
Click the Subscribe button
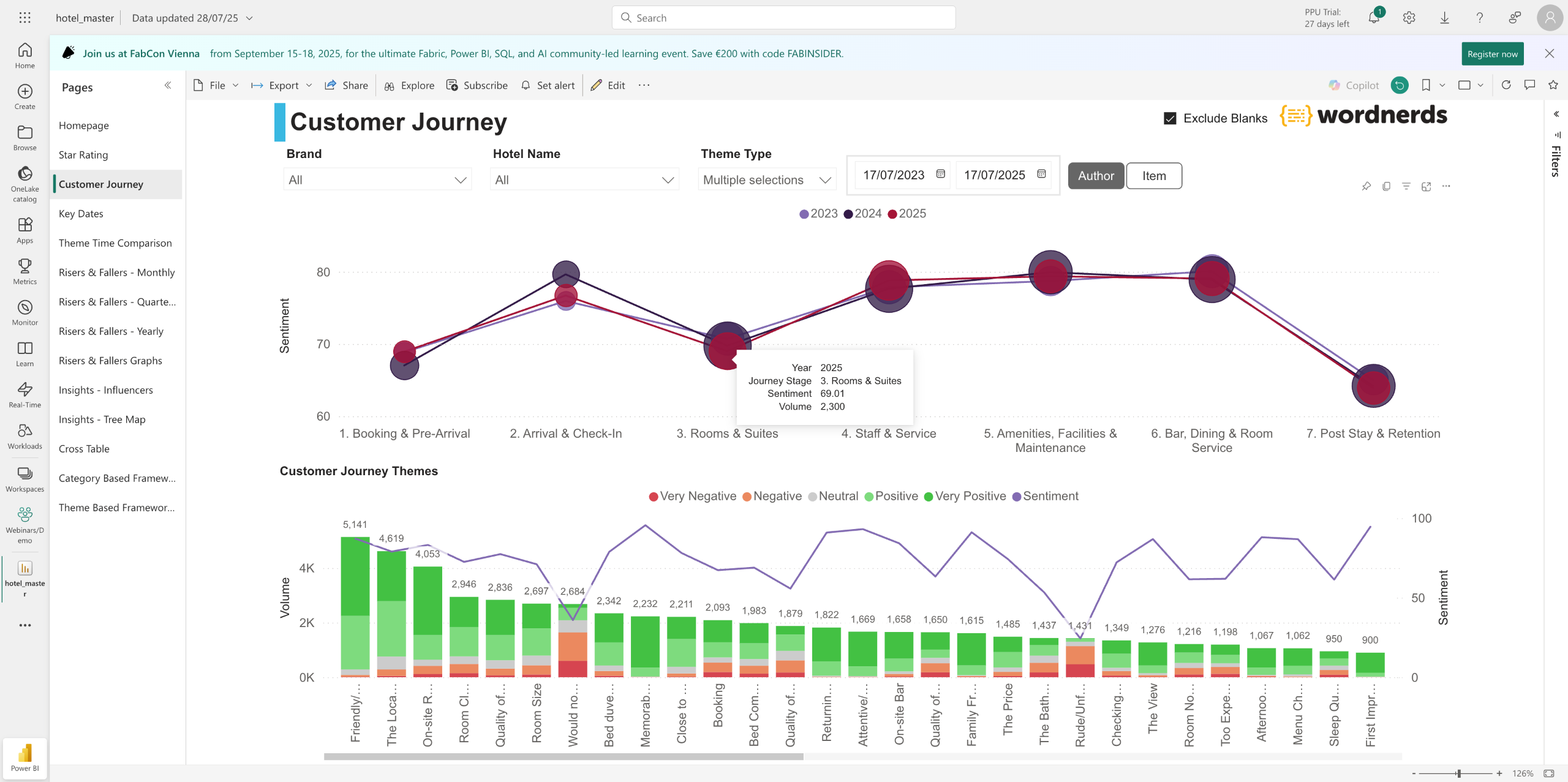[x=477, y=85]
